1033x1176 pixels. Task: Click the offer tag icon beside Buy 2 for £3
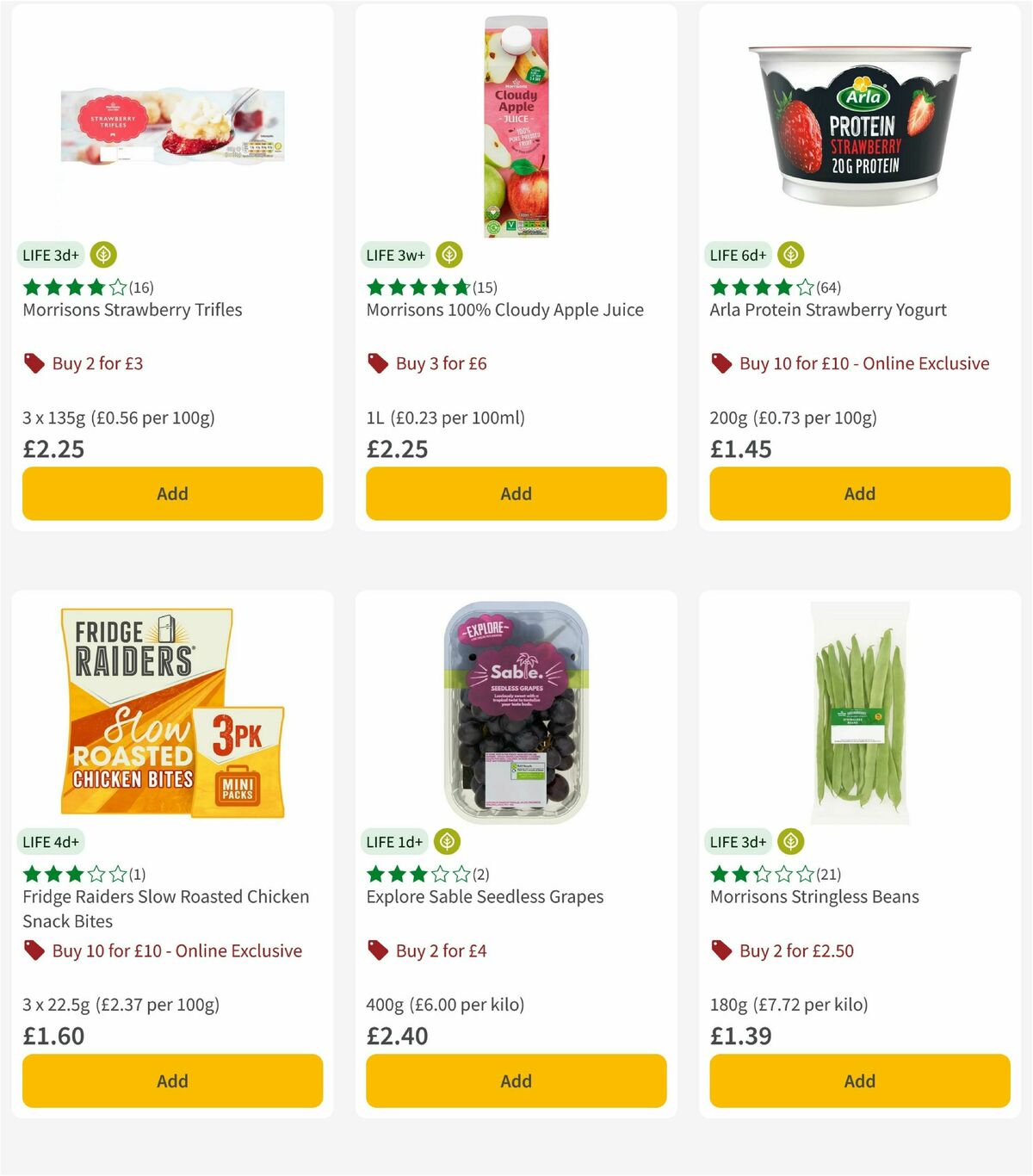pyautogui.click(x=34, y=363)
